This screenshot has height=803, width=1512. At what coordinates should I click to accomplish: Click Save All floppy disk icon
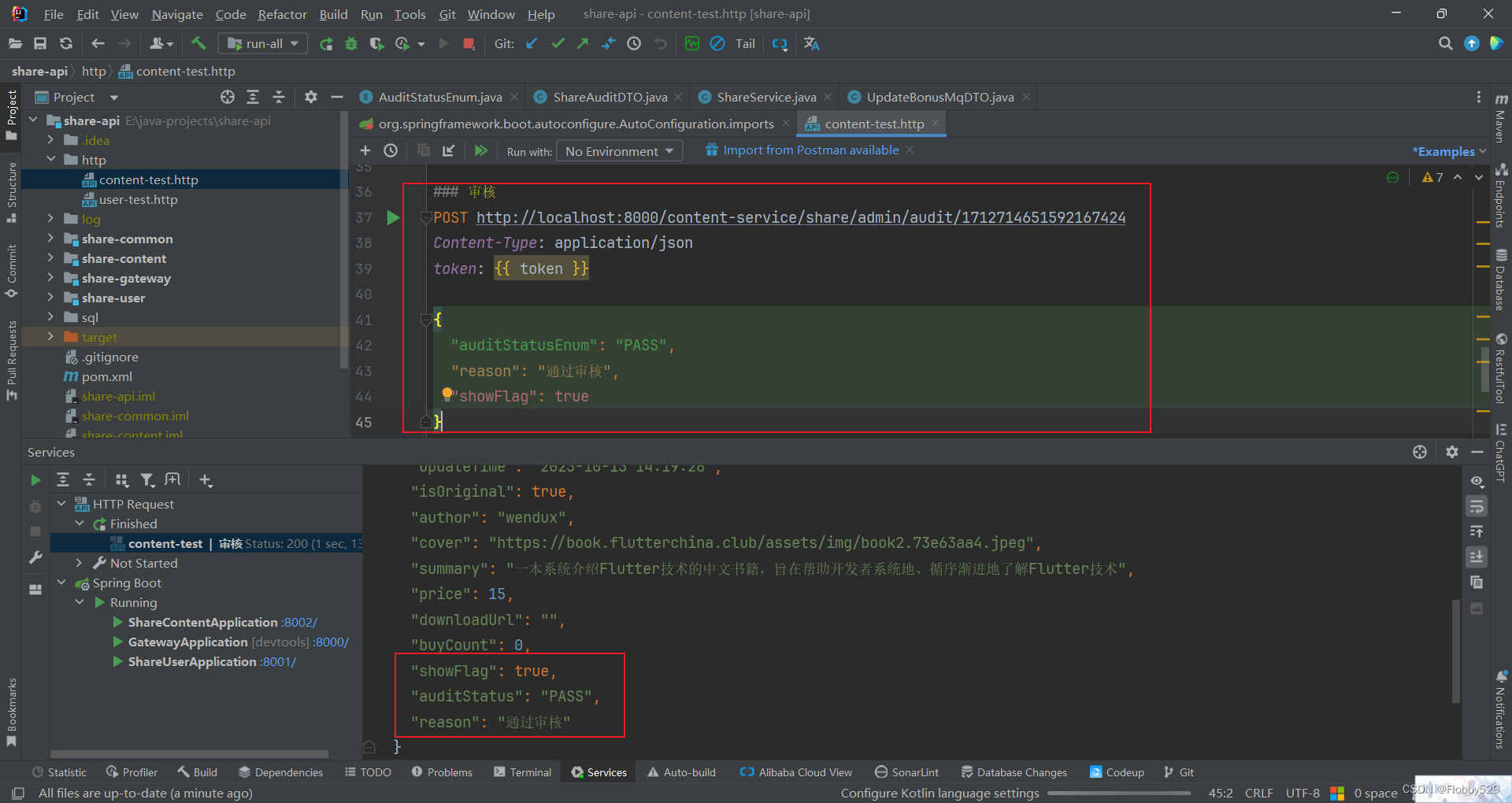pyautogui.click(x=40, y=44)
